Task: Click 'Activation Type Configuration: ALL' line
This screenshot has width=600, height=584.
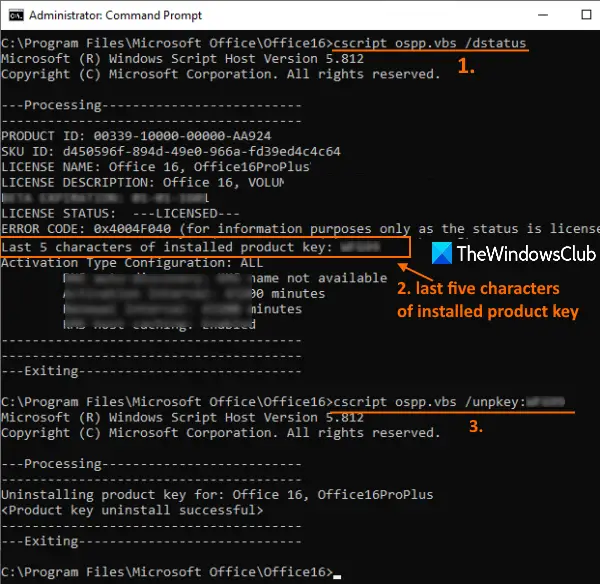Action: (132, 263)
